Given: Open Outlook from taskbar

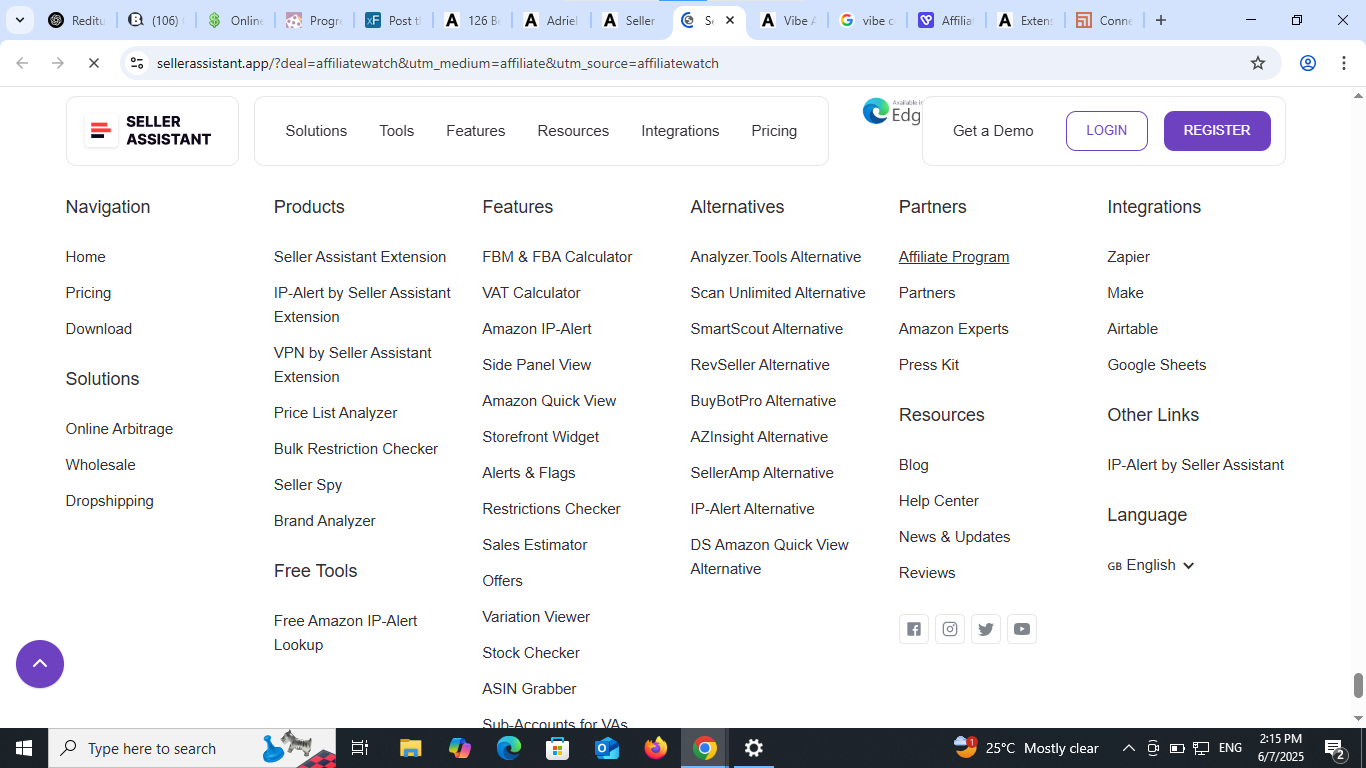Looking at the screenshot, I should tap(607, 748).
